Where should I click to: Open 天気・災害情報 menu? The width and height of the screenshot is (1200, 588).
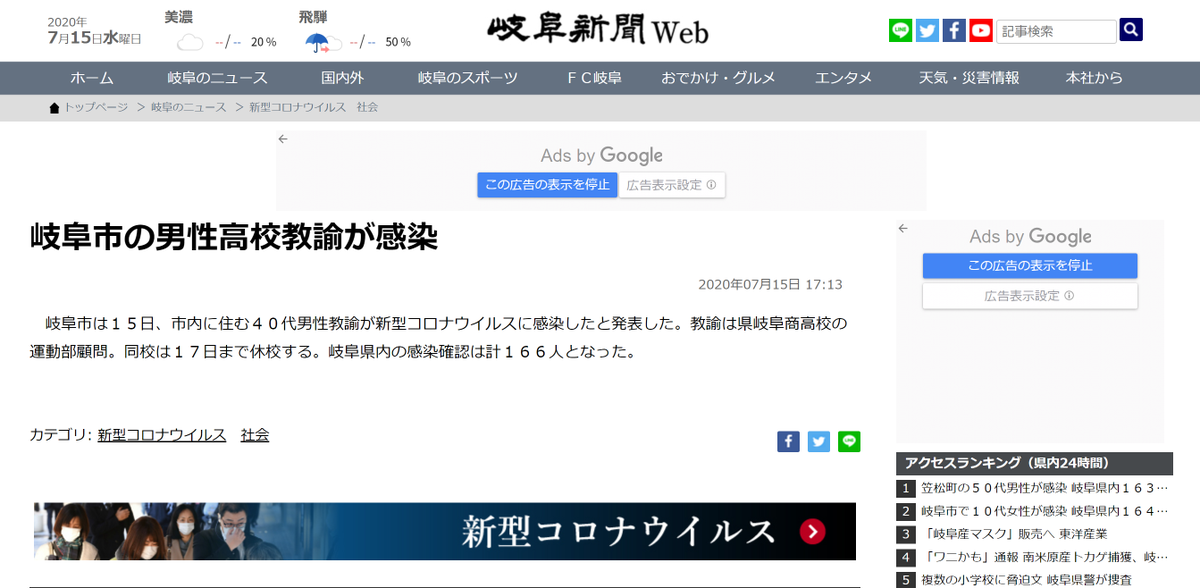click(x=969, y=78)
